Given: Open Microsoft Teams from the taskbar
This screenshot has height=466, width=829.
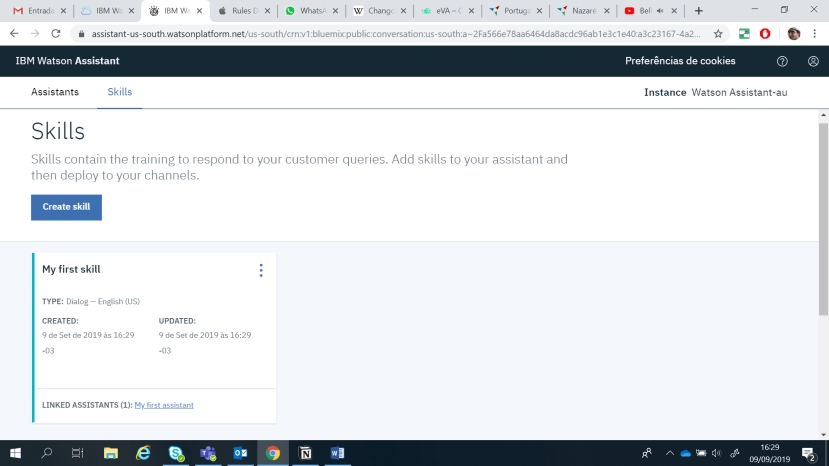Looking at the screenshot, I should click(208, 453).
